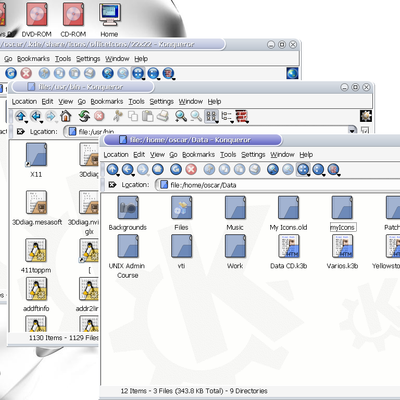Click Copy icon in the Data window toolbar
400x400 pixels.
[224, 169]
